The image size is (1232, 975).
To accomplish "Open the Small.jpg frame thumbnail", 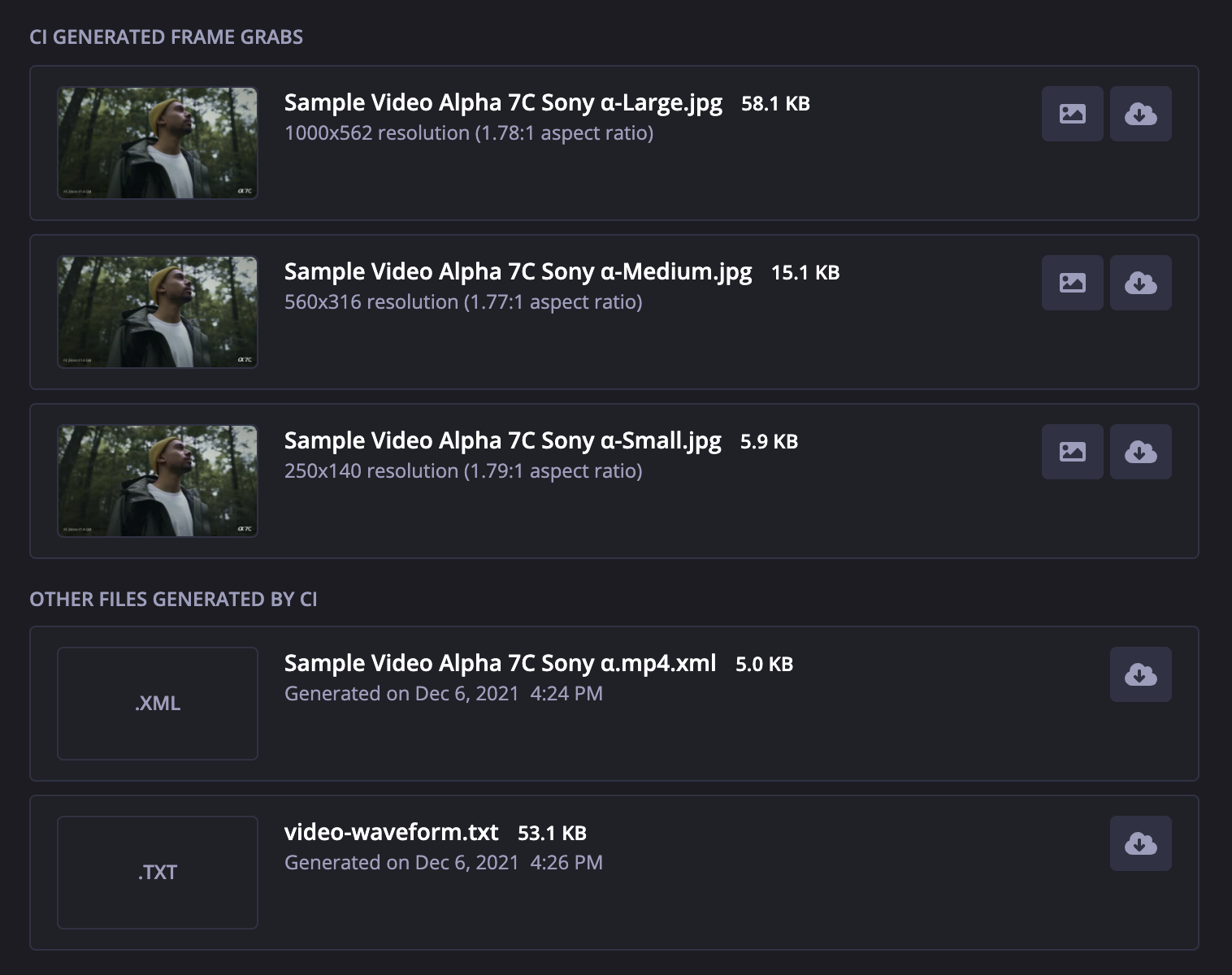I will point(158,481).
